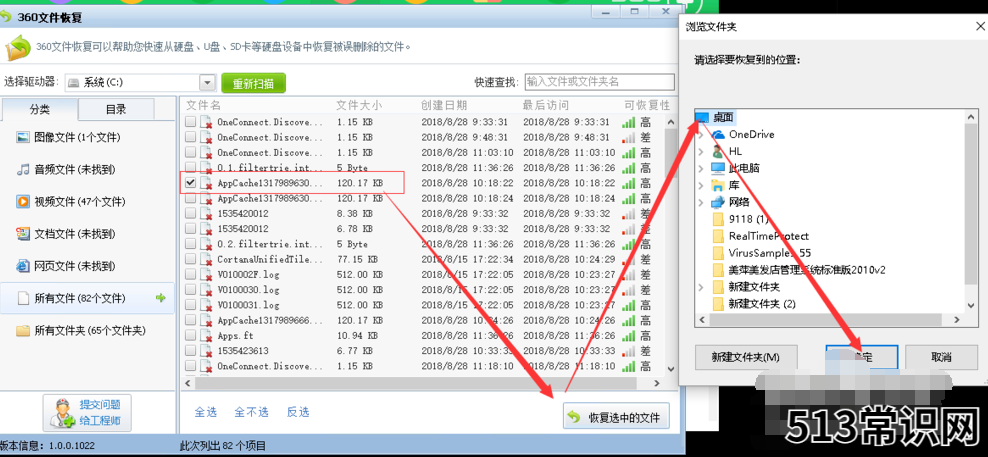
Task: Expand the 网络 tree node
Action: pyautogui.click(x=701, y=202)
